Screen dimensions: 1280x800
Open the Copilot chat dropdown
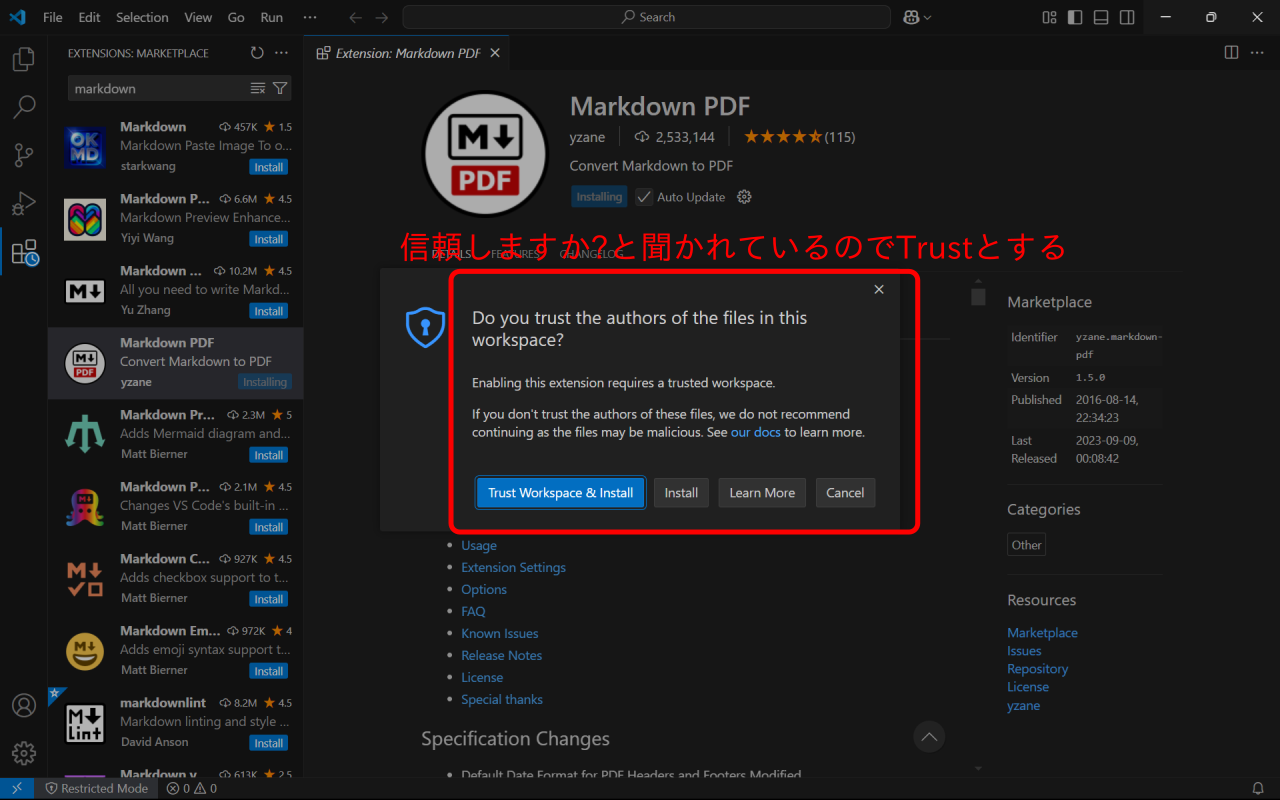pyautogui.click(x=918, y=17)
